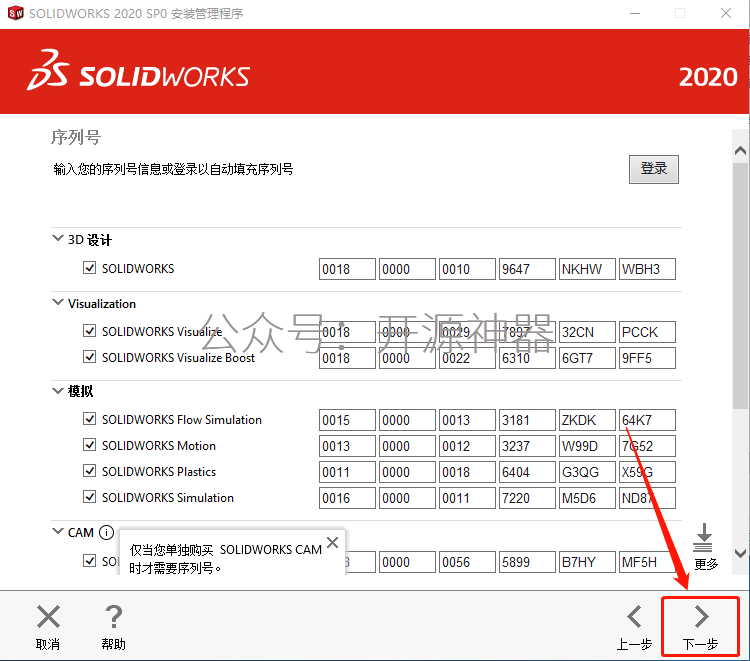
Task: Toggle SOLIDWORKS Simulation checkbox
Action: coord(89,496)
